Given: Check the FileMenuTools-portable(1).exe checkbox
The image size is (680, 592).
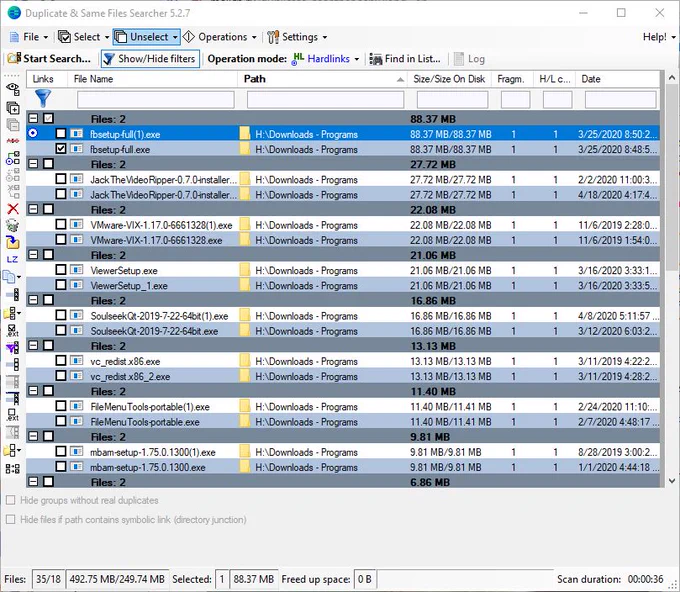Looking at the screenshot, I should coord(61,406).
